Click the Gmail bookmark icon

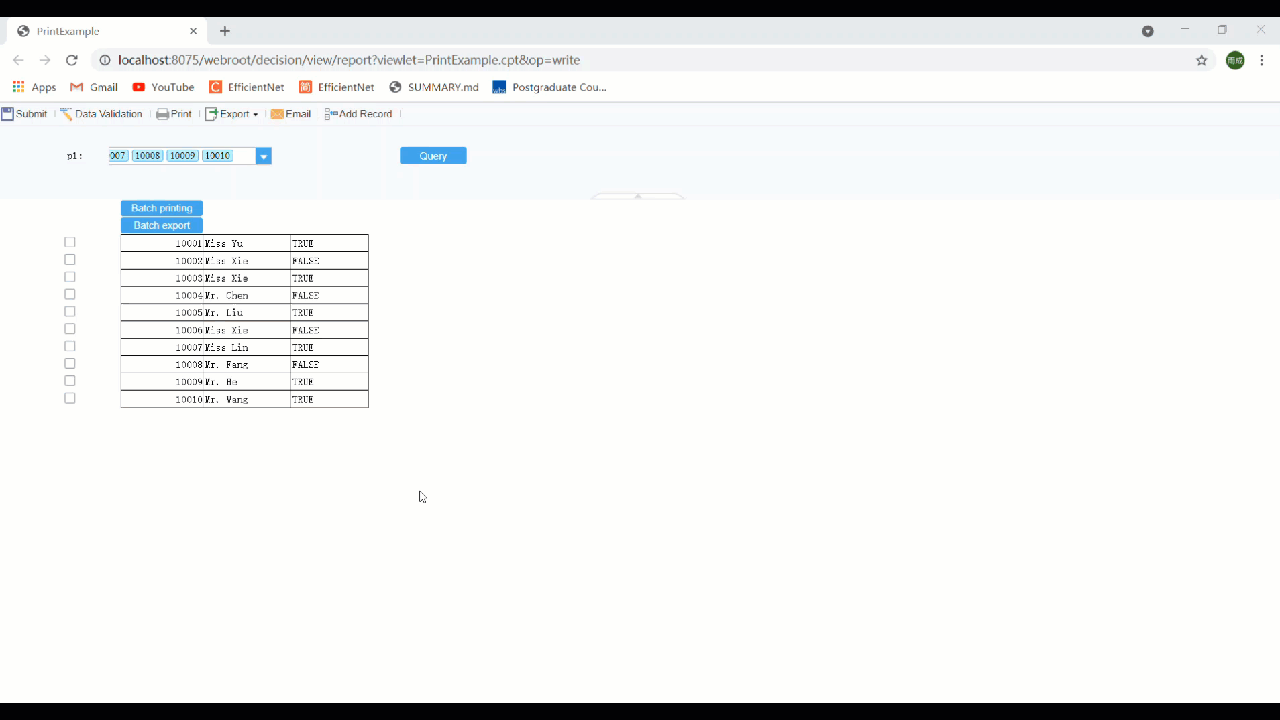(76, 87)
